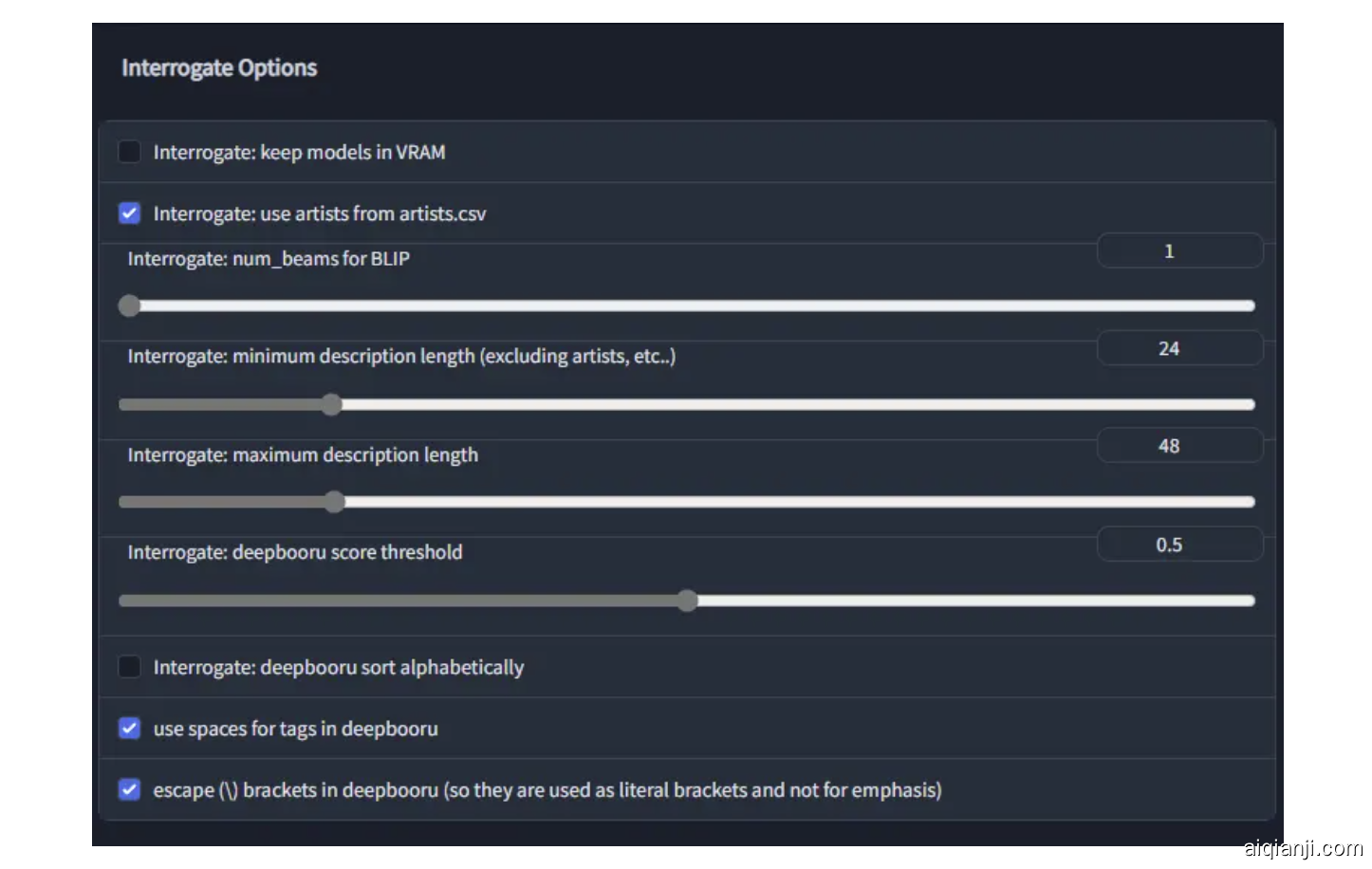Enable keep models in VRAM checkbox
1372x869 pixels.
tap(129, 152)
